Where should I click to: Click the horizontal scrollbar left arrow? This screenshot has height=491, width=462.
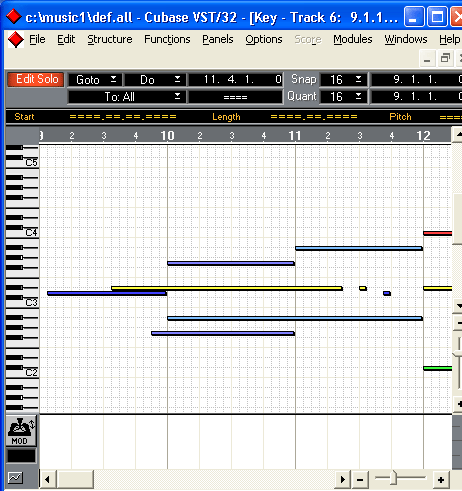pyautogui.click(x=48, y=480)
